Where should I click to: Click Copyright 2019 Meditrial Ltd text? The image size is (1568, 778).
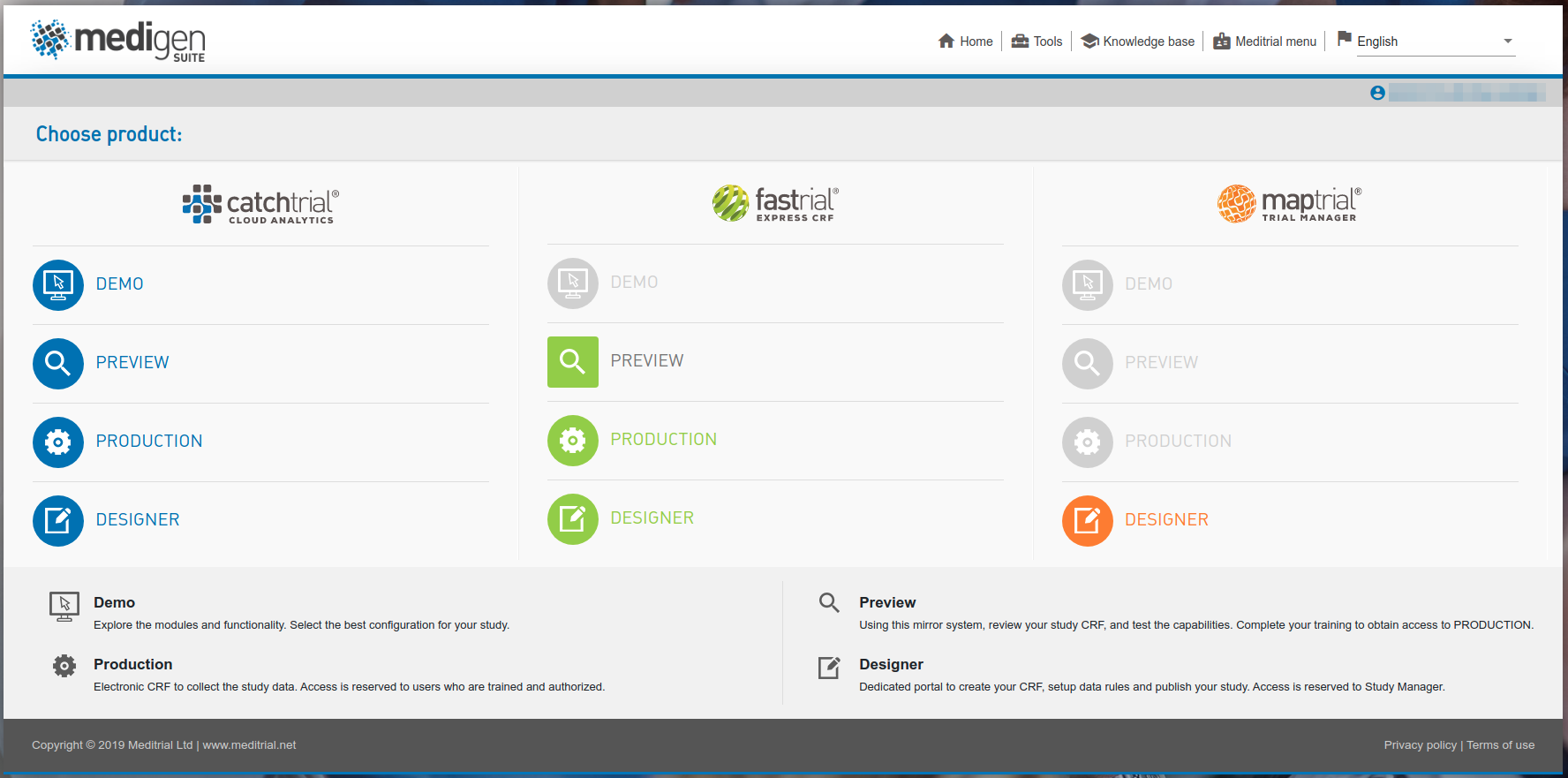click(x=112, y=745)
